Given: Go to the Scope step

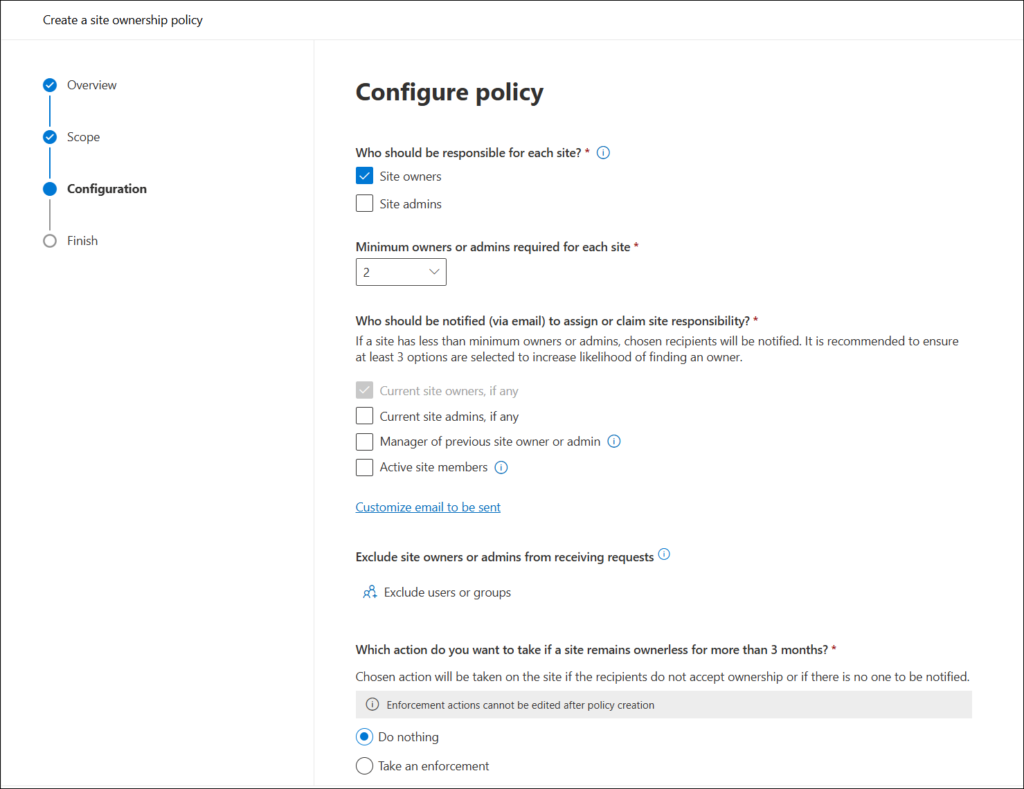Looking at the screenshot, I should pos(83,137).
